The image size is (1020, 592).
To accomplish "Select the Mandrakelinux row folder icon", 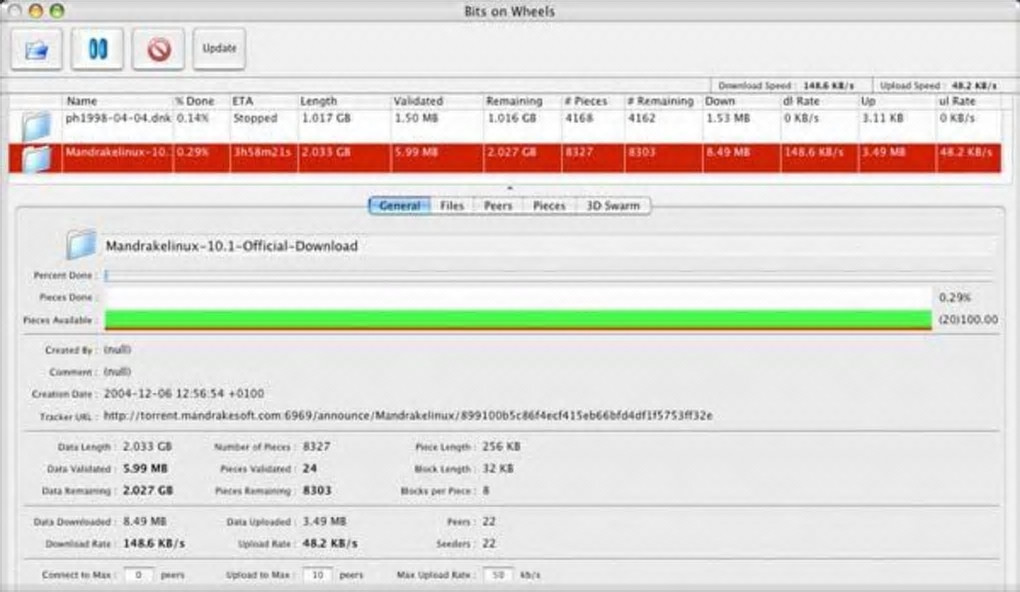I will (x=36, y=158).
